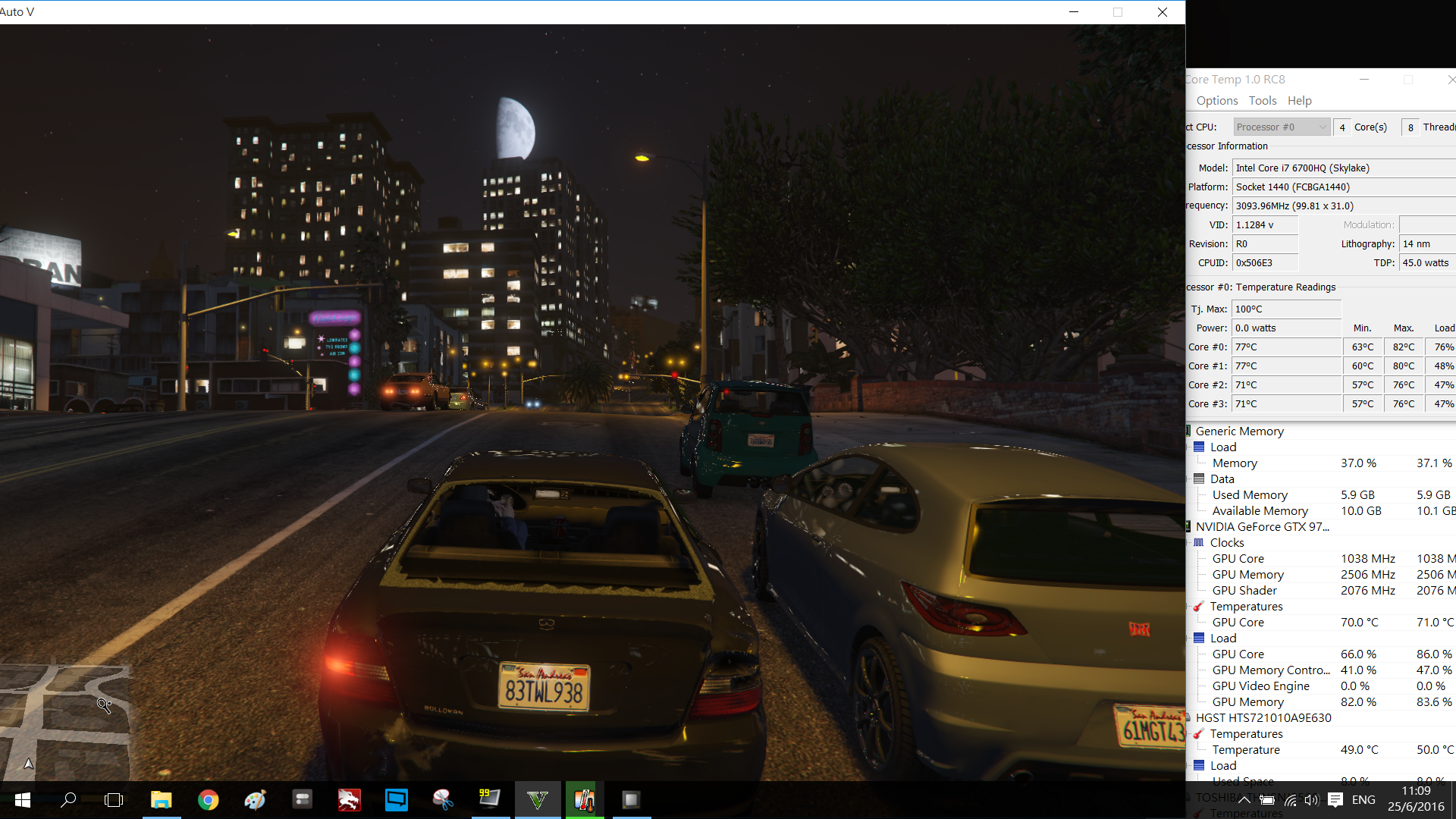1456x819 pixels.
Task: Launch Google Chrome from the taskbar
Action: click(x=208, y=800)
